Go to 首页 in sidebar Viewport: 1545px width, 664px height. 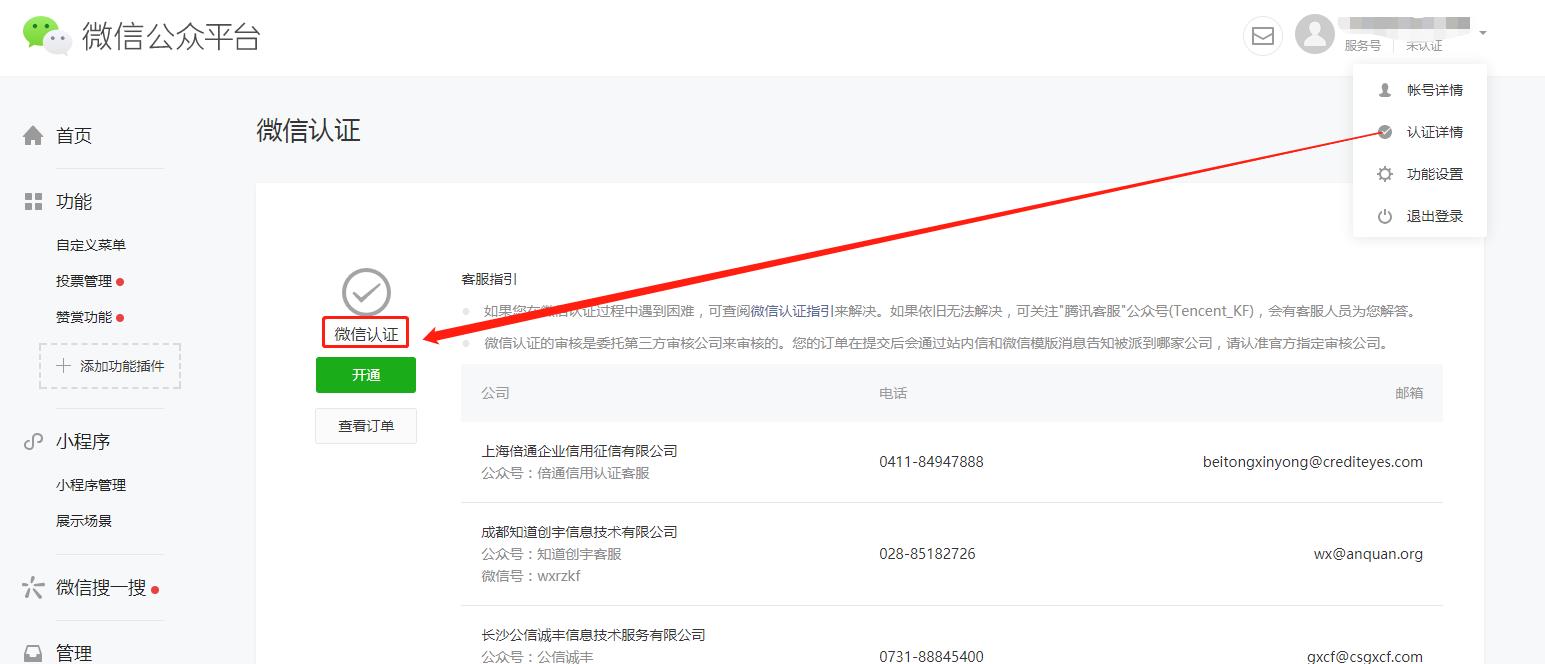(74, 136)
